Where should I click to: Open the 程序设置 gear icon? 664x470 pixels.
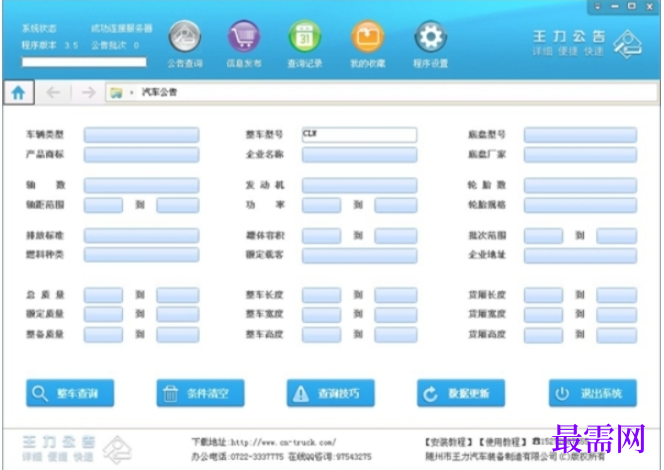pos(430,37)
